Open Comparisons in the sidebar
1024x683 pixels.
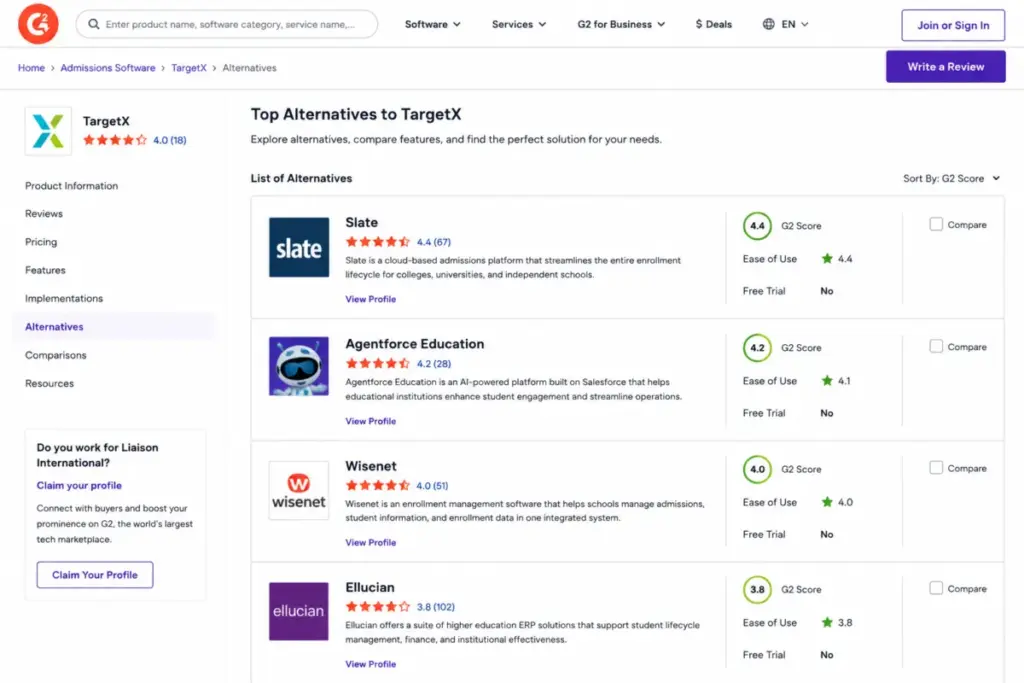[56, 355]
